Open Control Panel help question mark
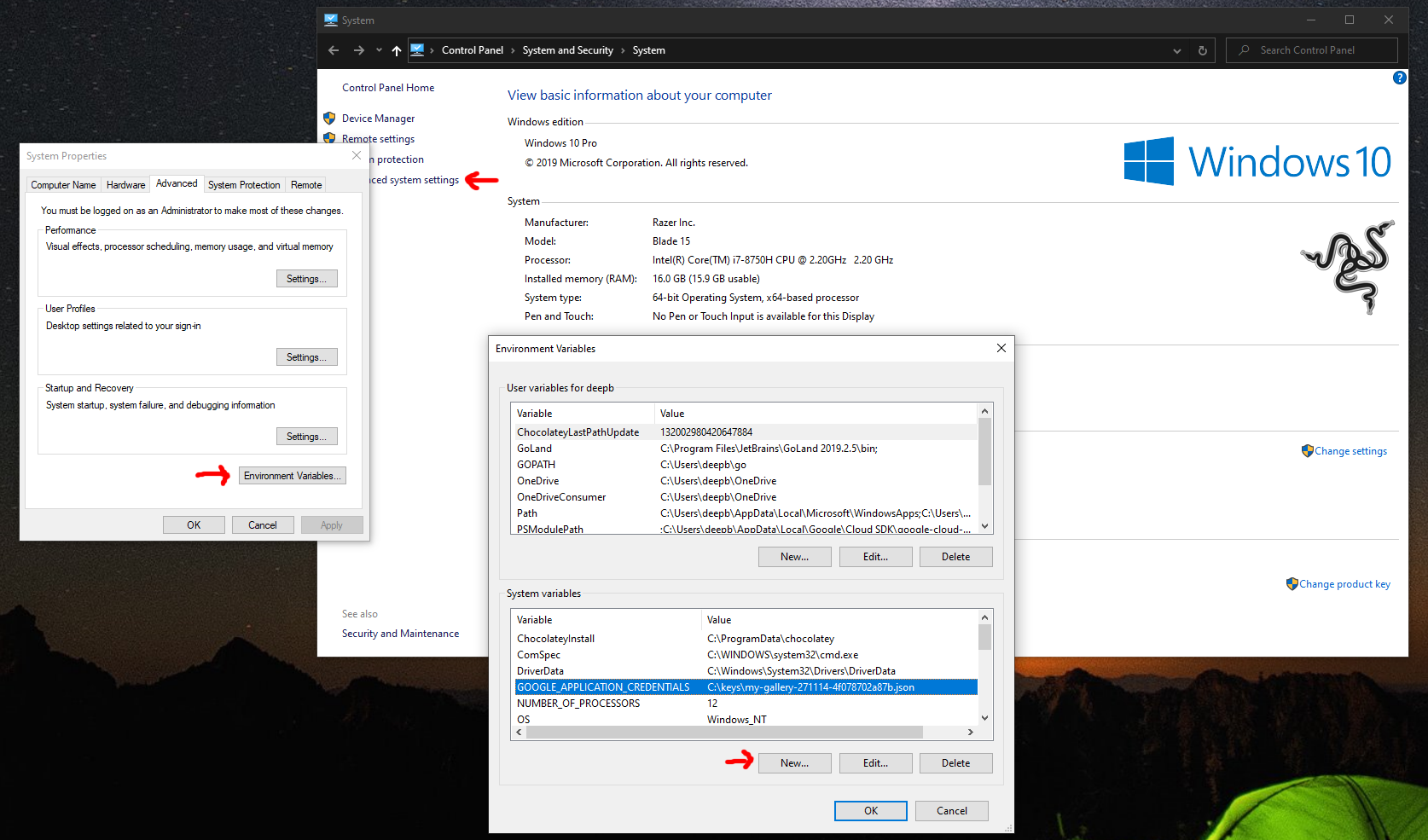The width and height of the screenshot is (1428, 840). (1400, 78)
